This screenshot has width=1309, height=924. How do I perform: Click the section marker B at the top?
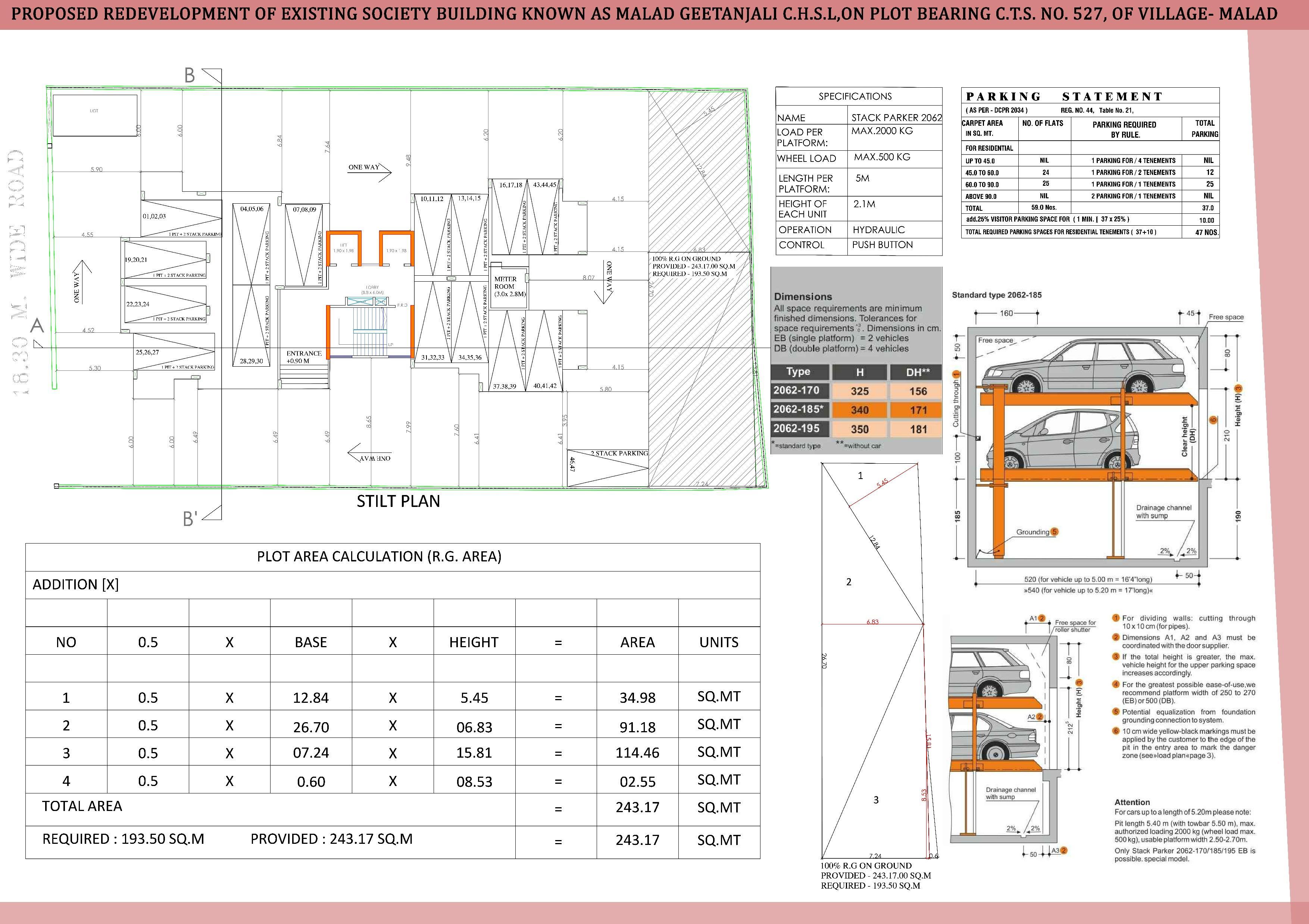pyautogui.click(x=190, y=75)
